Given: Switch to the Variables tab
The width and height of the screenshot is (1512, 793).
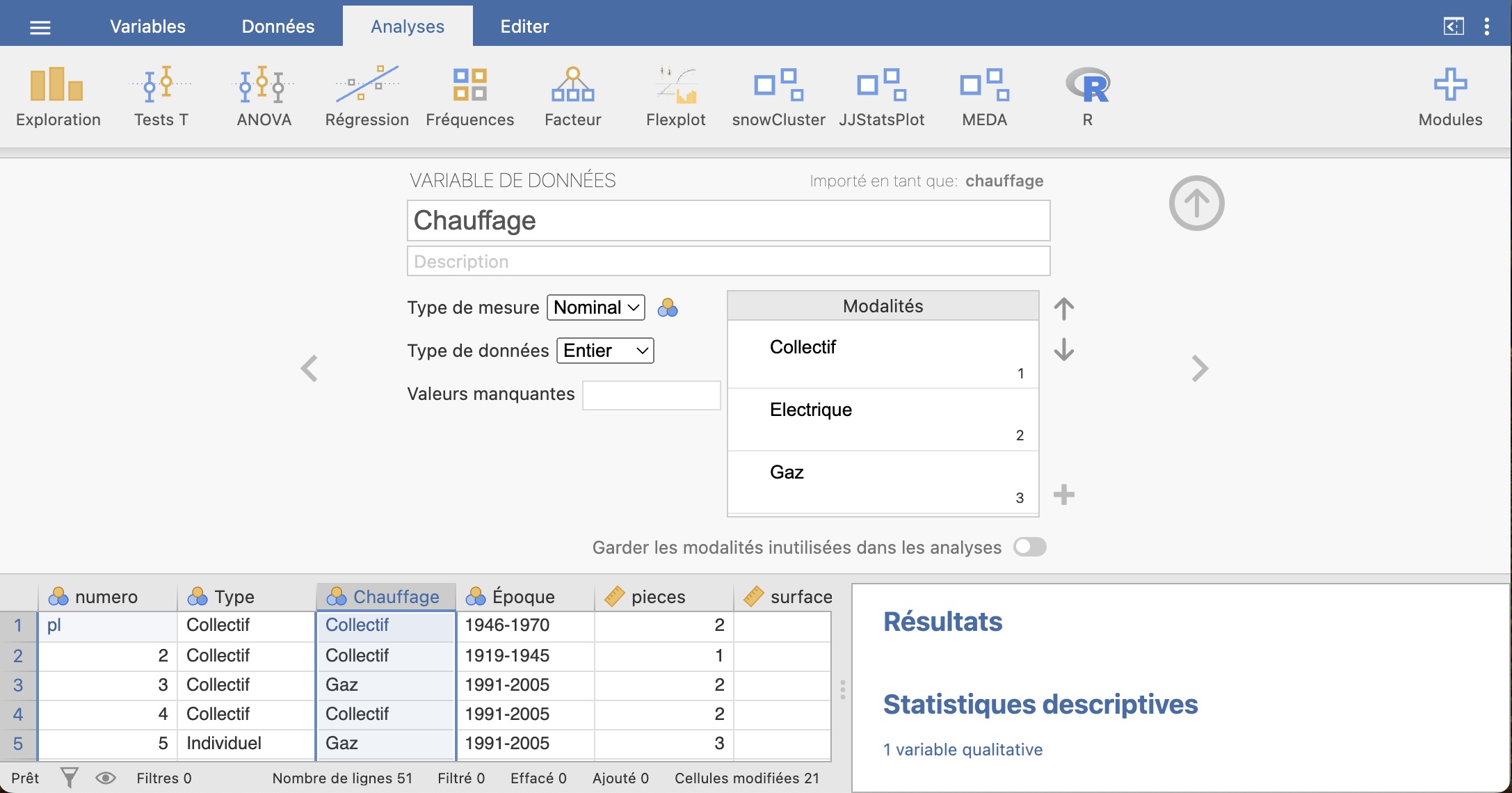Looking at the screenshot, I should (x=147, y=26).
